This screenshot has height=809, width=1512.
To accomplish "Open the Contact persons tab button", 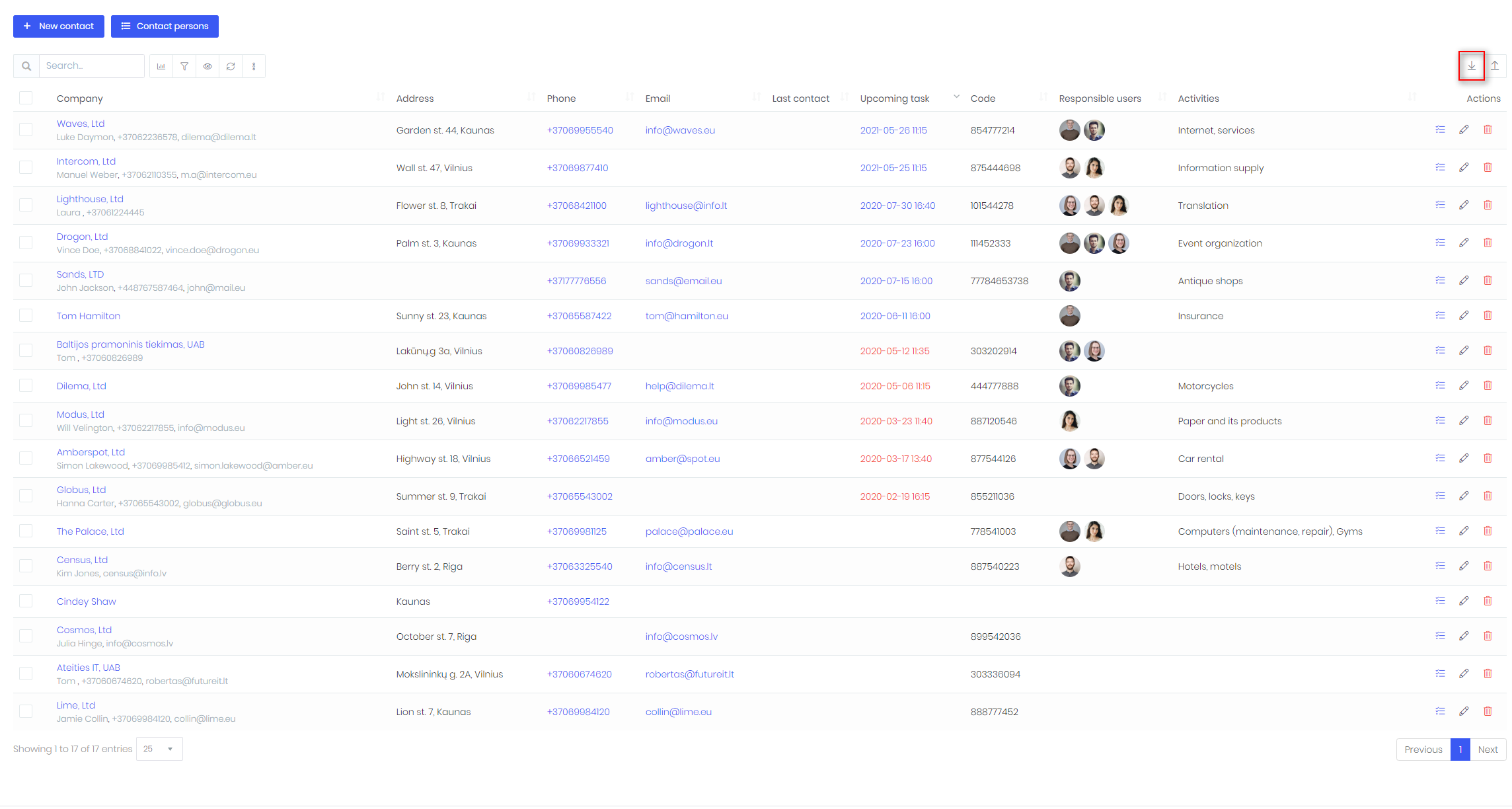I will pos(165,26).
